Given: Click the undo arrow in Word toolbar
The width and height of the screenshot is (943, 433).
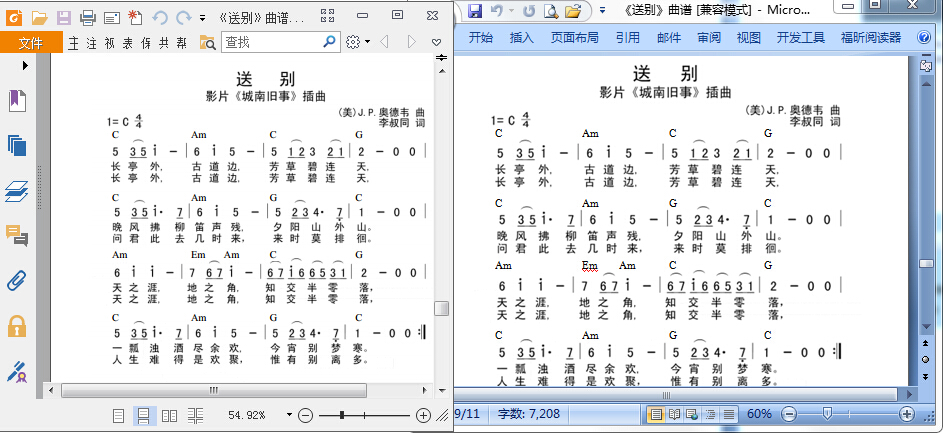Looking at the screenshot, I should point(496,10).
